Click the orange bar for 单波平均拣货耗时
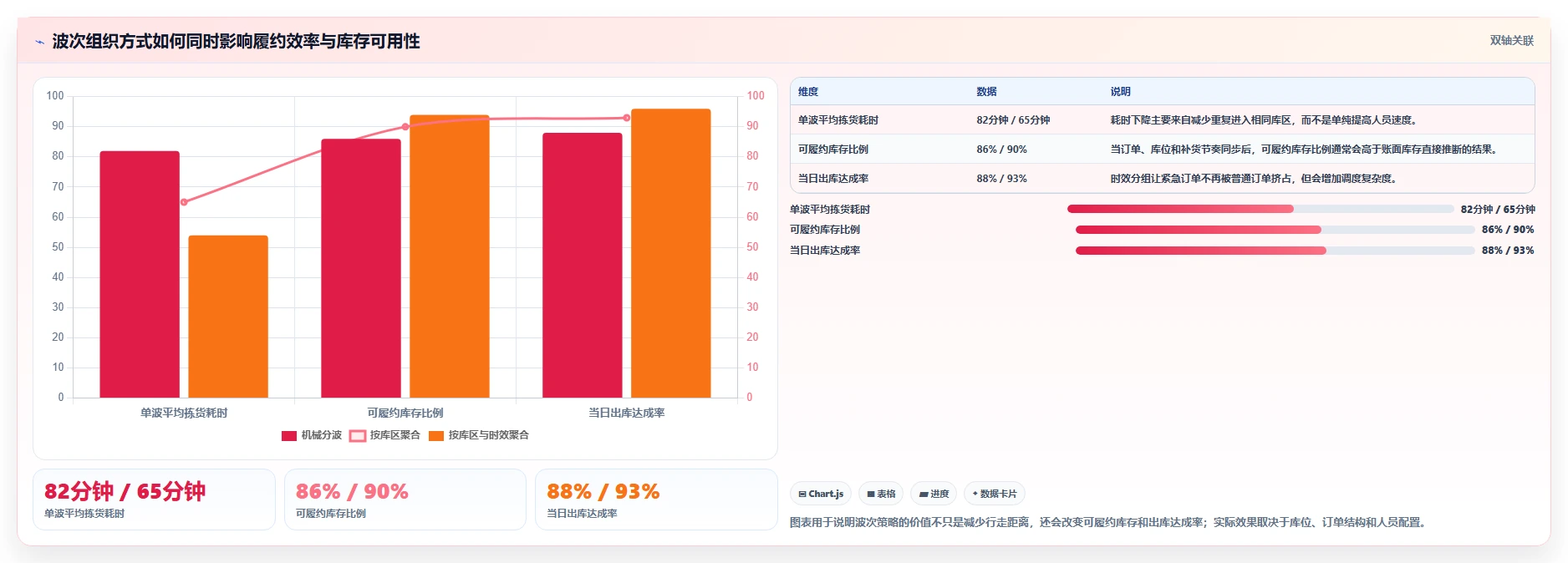1568x563 pixels. [228, 317]
